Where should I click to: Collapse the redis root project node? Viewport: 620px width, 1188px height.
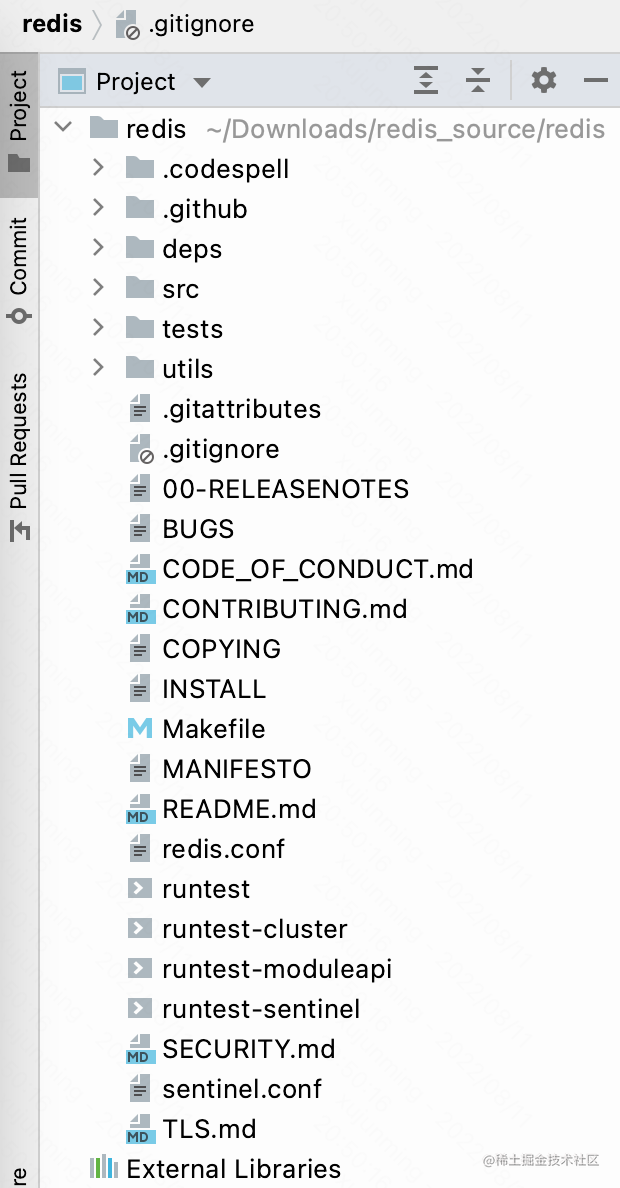tap(64, 127)
